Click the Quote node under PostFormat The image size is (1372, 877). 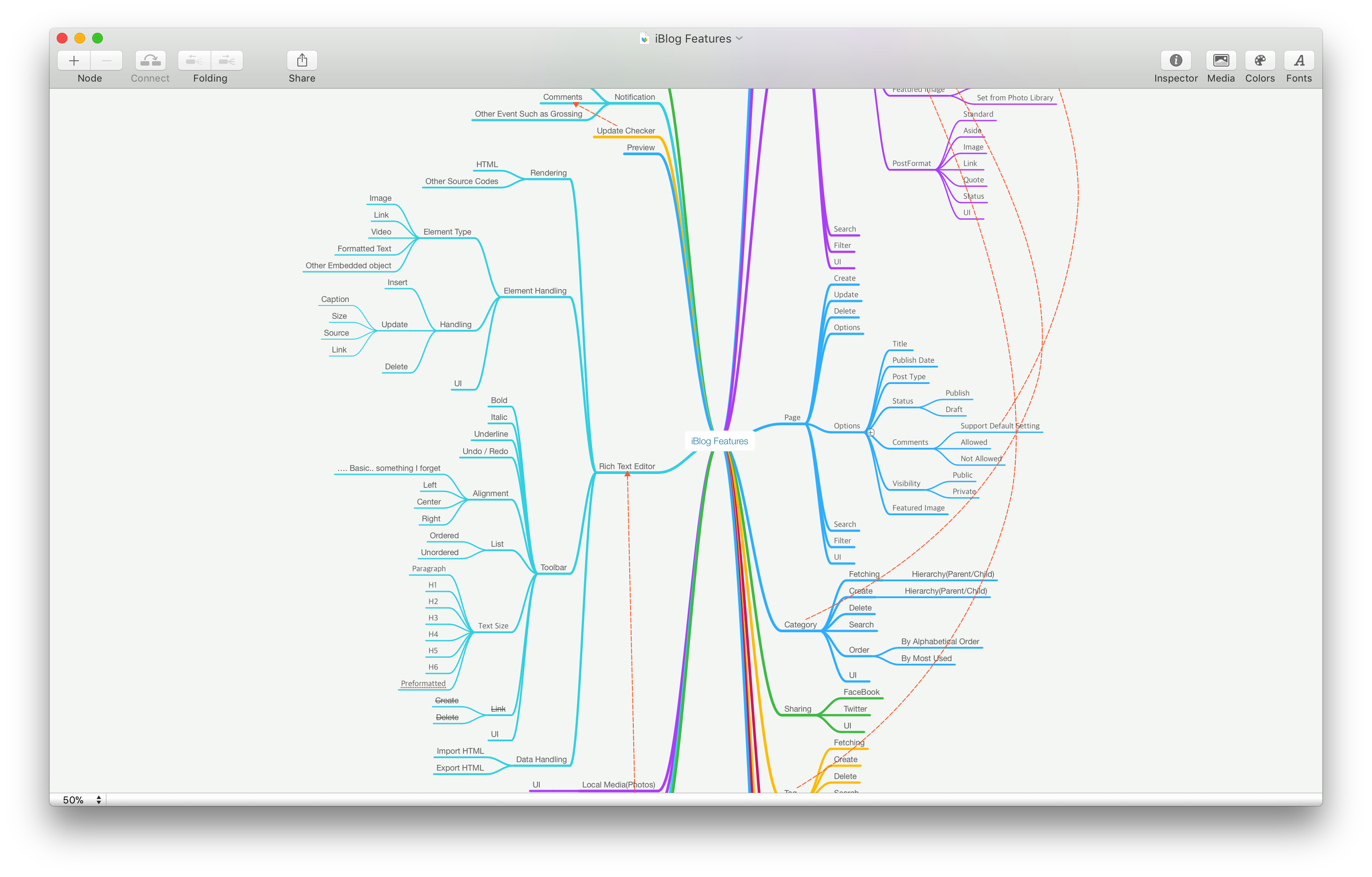(x=973, y=180)
